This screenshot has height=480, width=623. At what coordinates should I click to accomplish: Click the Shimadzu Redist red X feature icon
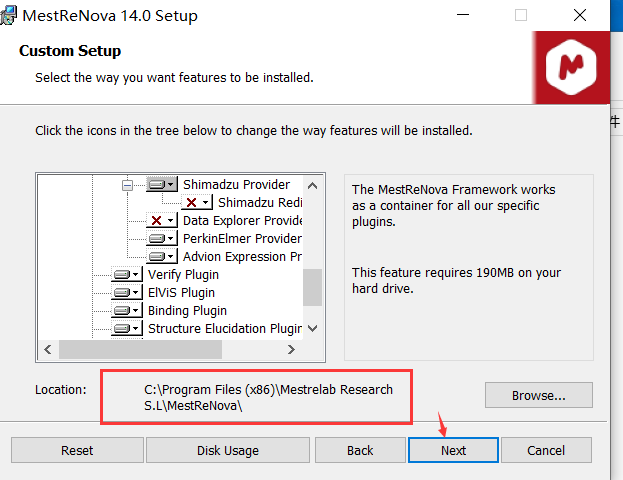click(197, 203)
